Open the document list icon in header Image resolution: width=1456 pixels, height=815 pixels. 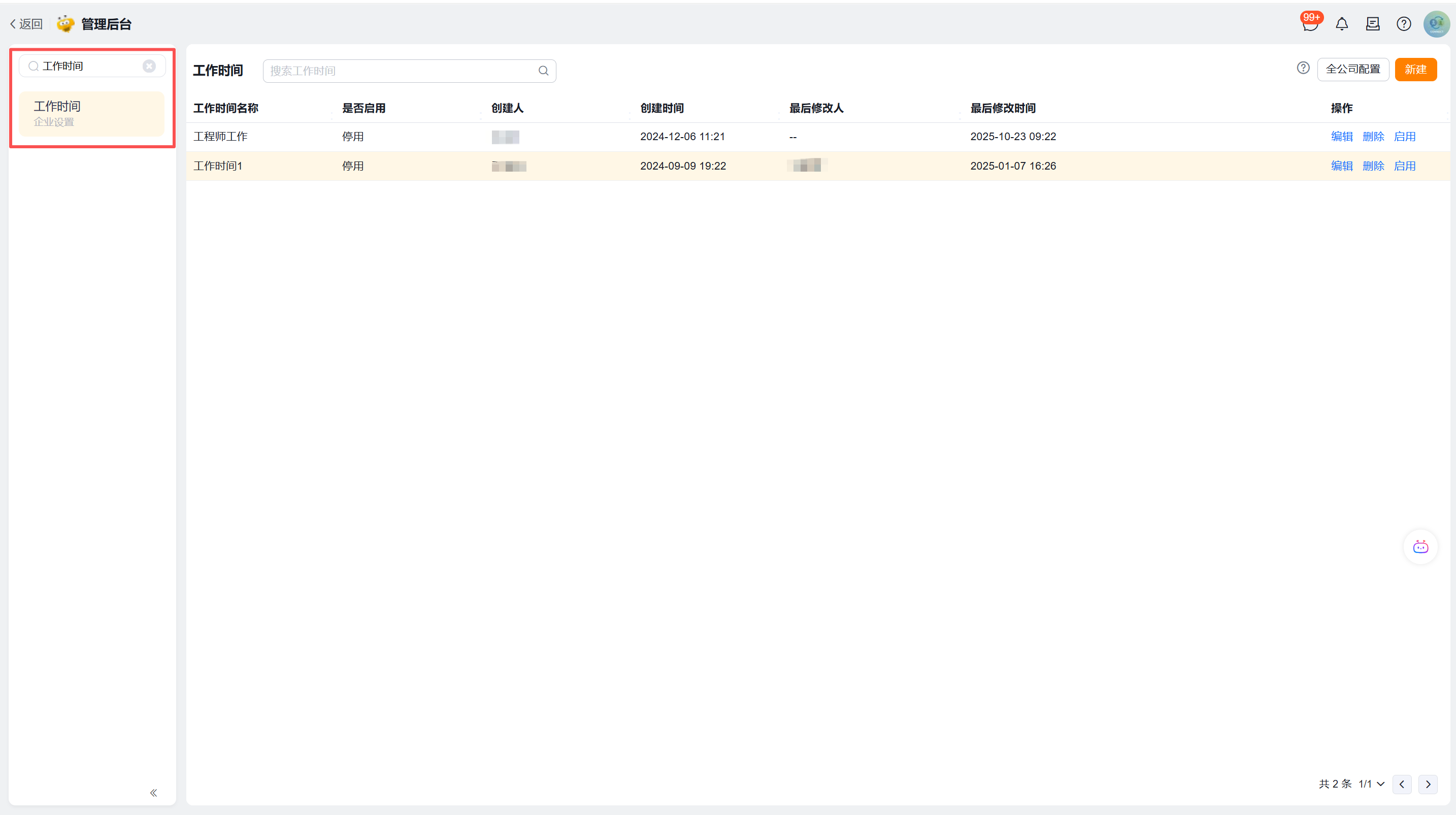click(x=1372, y=24)
